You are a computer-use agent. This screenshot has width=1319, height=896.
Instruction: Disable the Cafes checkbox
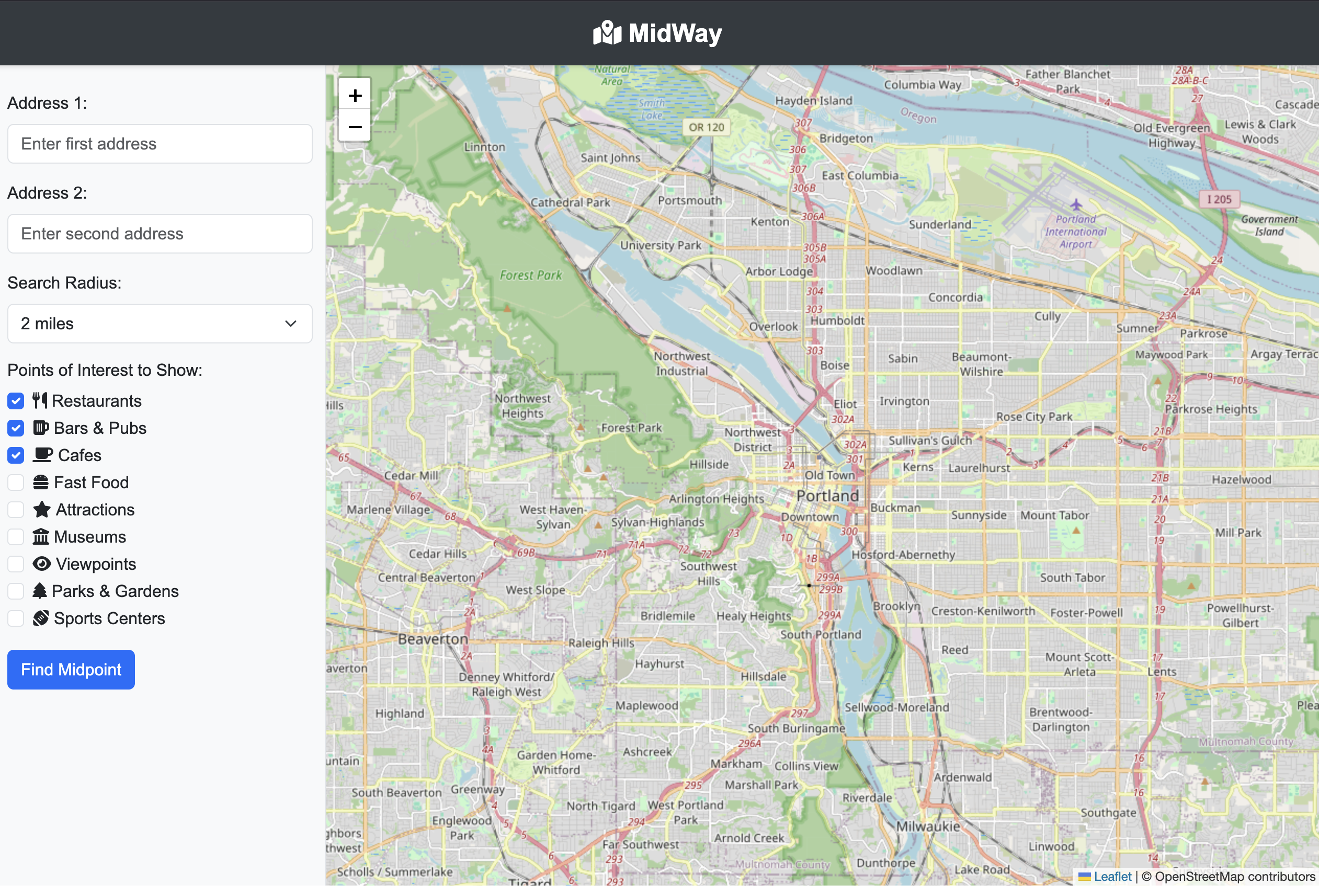click(x=15, y=454)
